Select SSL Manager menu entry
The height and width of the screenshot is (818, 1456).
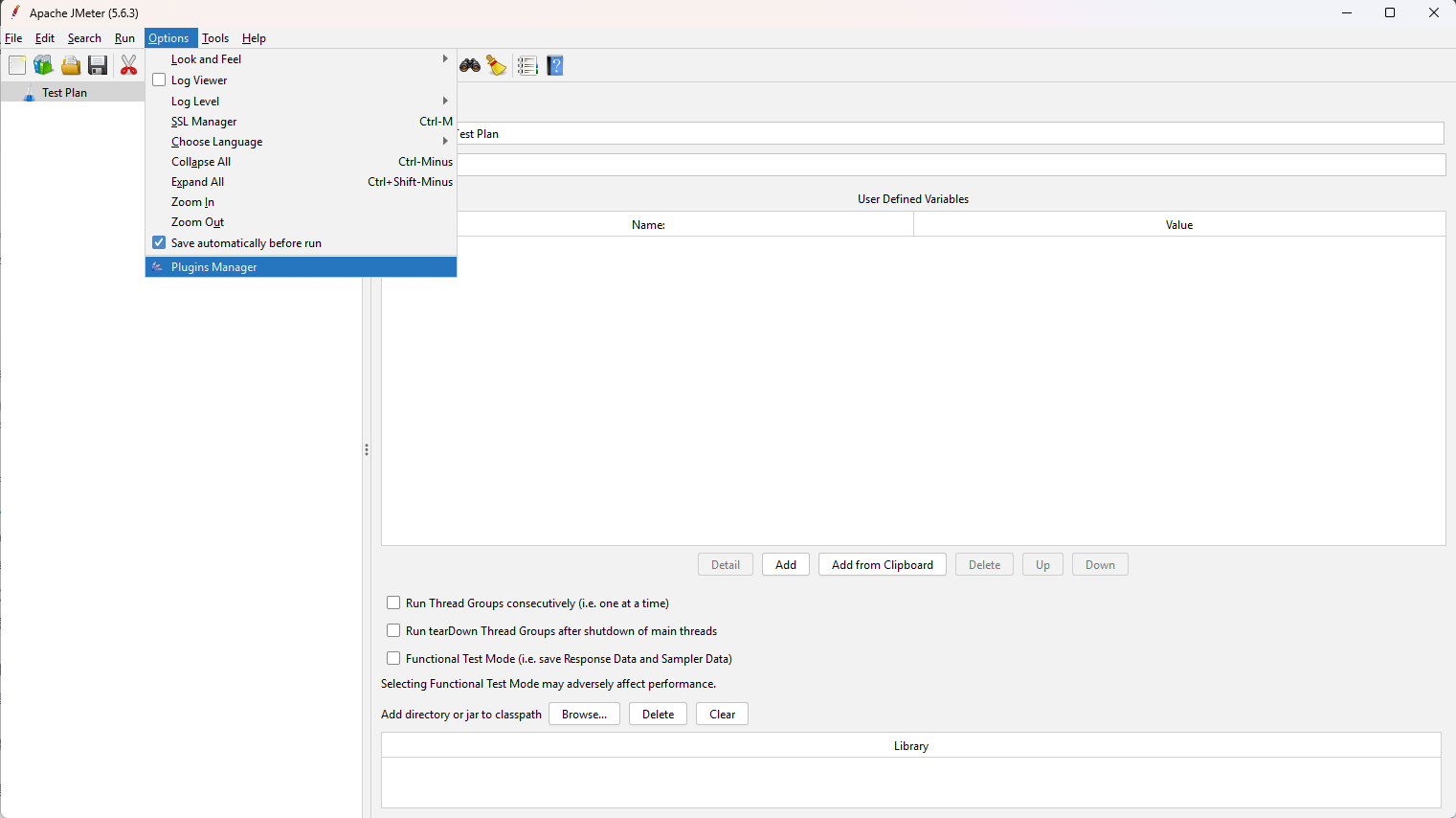pos(301,122)
